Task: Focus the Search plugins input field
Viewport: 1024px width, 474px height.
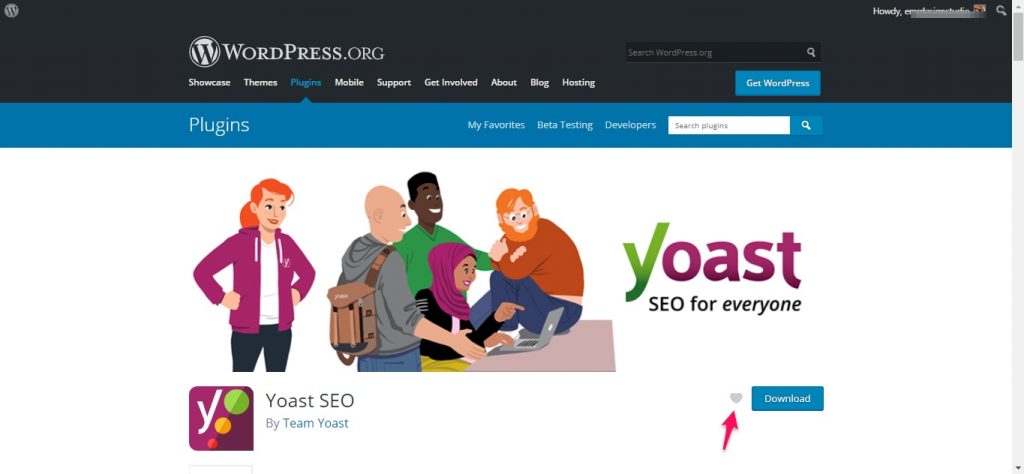Action: (x=729, y=125)
